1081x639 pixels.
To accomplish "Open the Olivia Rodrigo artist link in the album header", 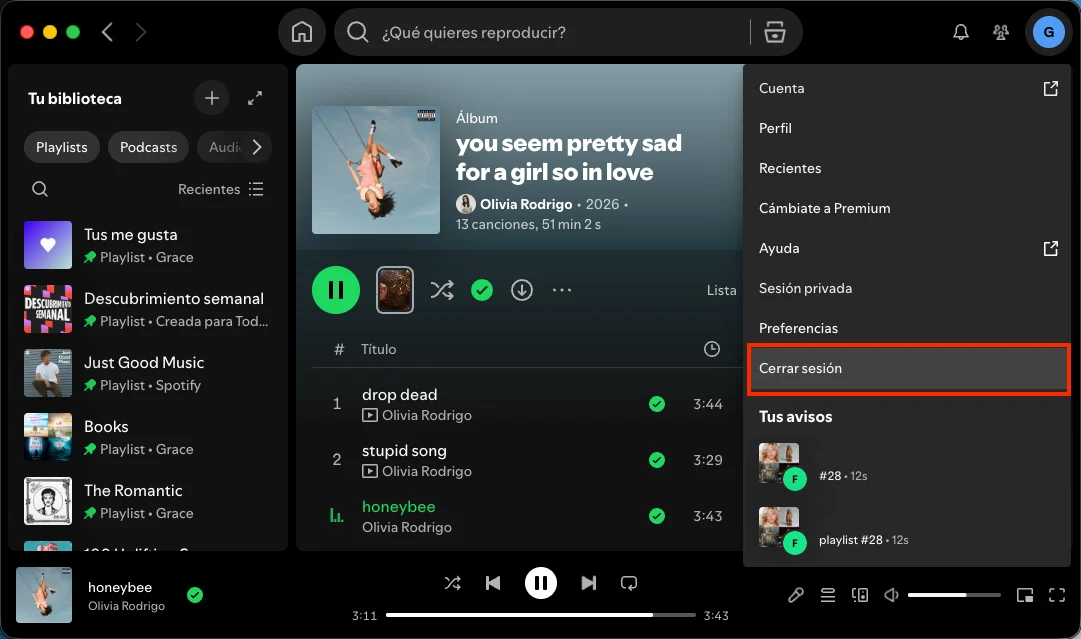I will pos(526,204).
